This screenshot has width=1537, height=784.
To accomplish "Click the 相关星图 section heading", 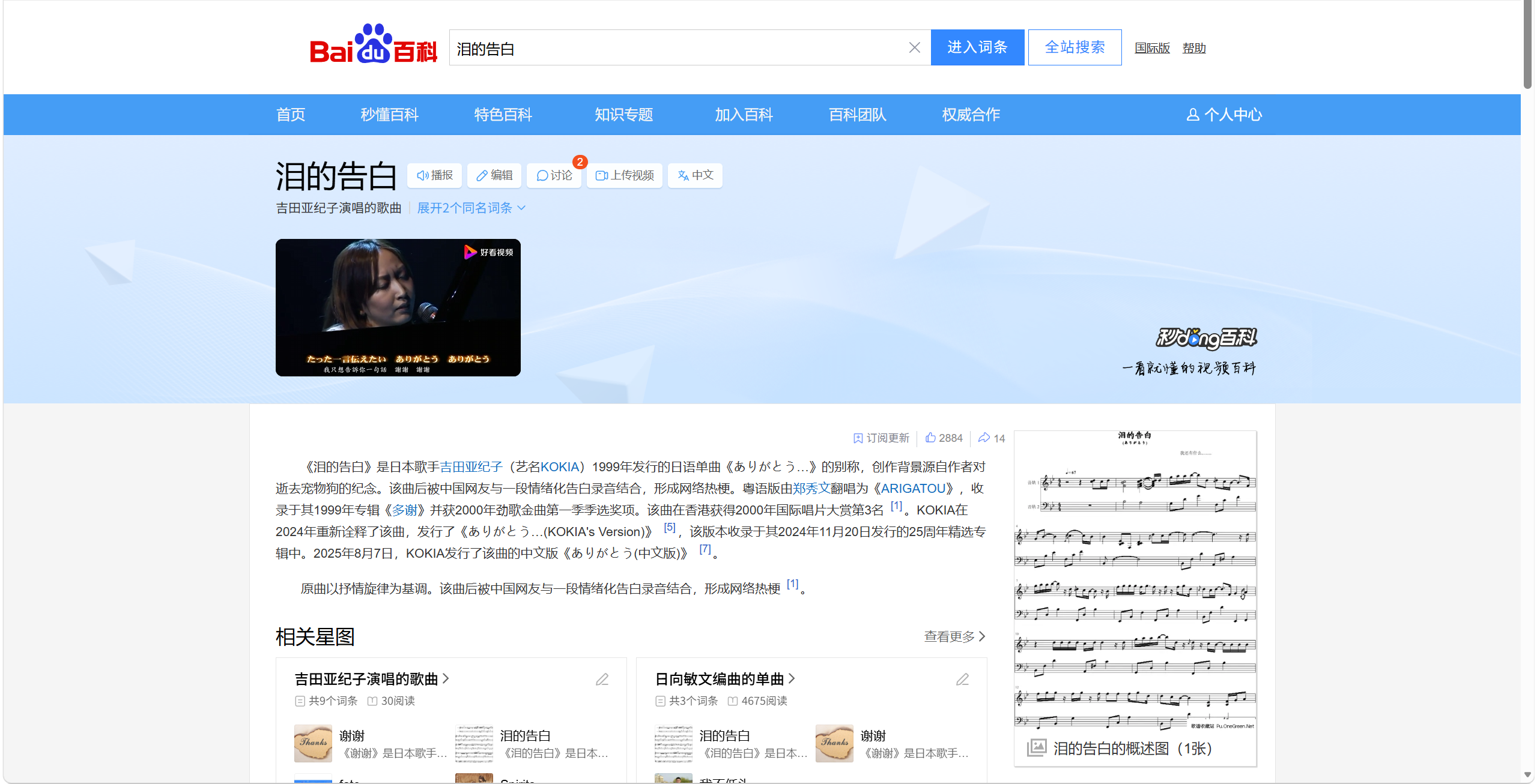I will pos(315,636).
